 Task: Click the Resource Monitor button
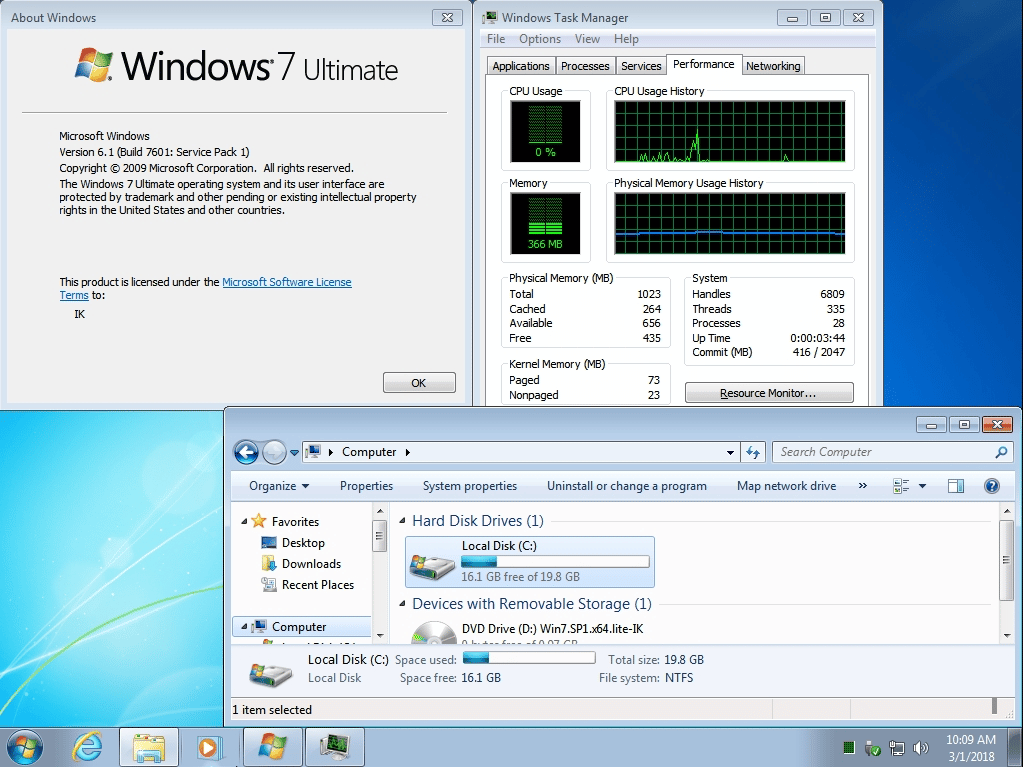click(x=768, y=393)
